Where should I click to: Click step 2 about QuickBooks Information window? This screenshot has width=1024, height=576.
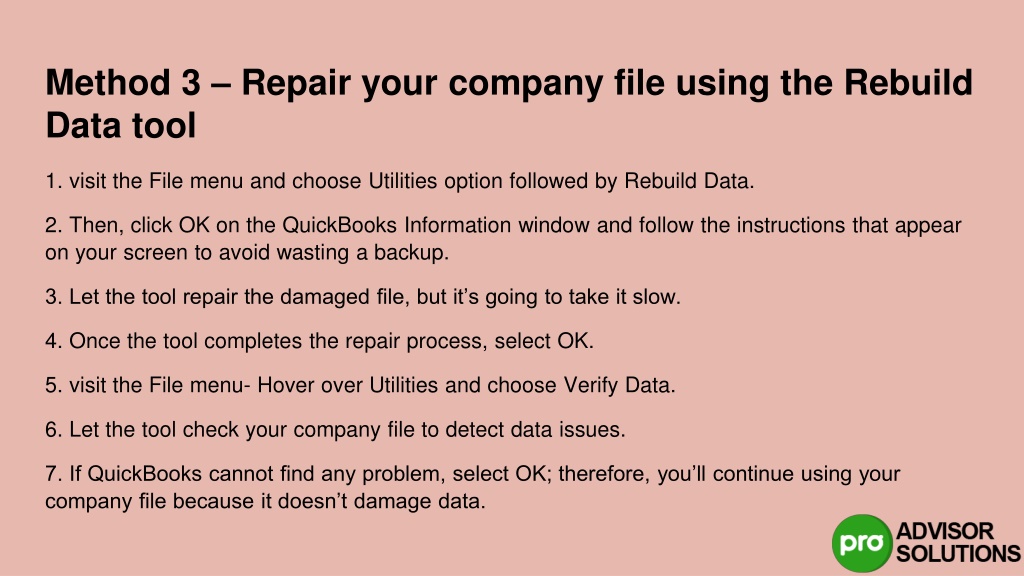[x=503, y=239]
